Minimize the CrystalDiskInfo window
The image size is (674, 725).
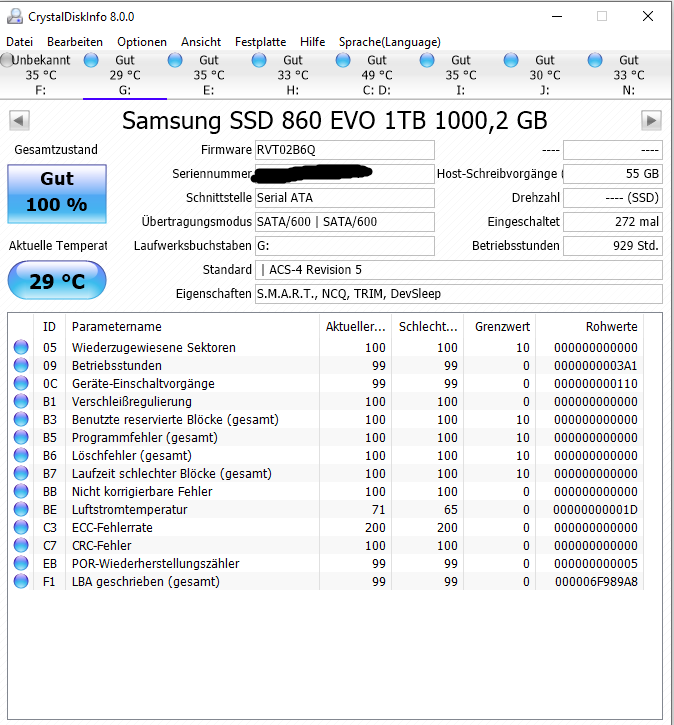pos(557,16)
